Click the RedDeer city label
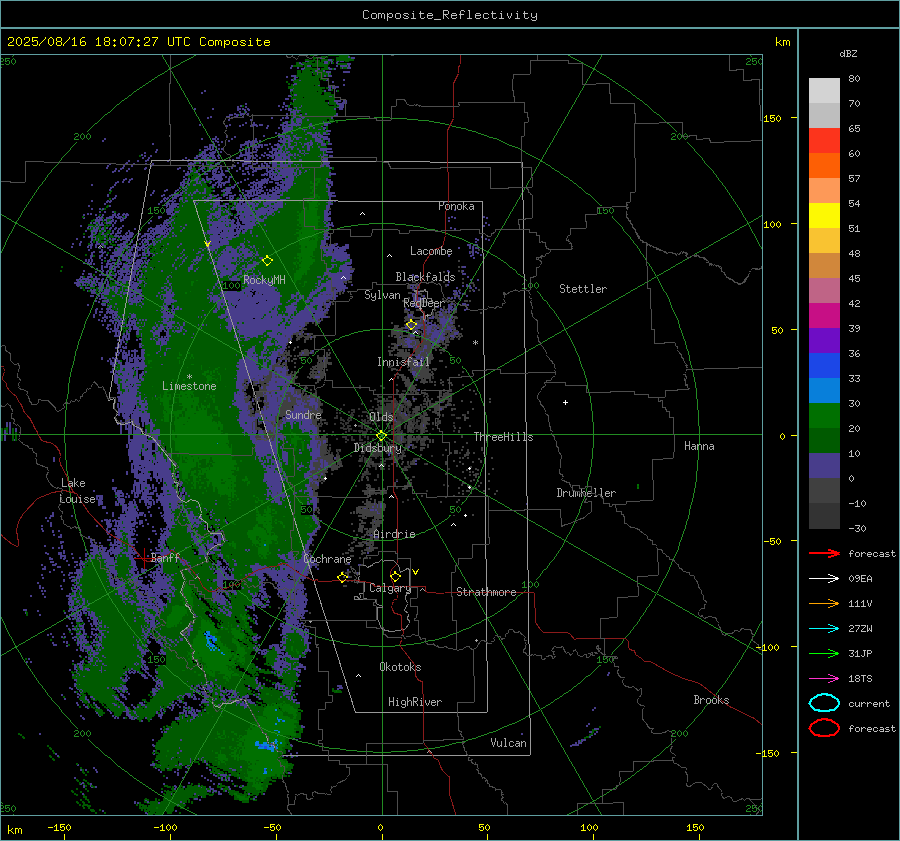Screen dimensions: 900x841 (424, 303)
